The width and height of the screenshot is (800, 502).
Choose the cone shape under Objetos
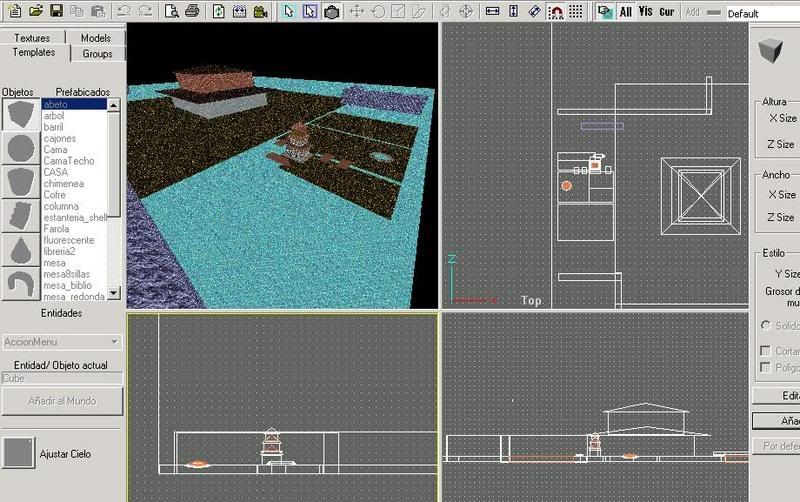pos(19,250)
